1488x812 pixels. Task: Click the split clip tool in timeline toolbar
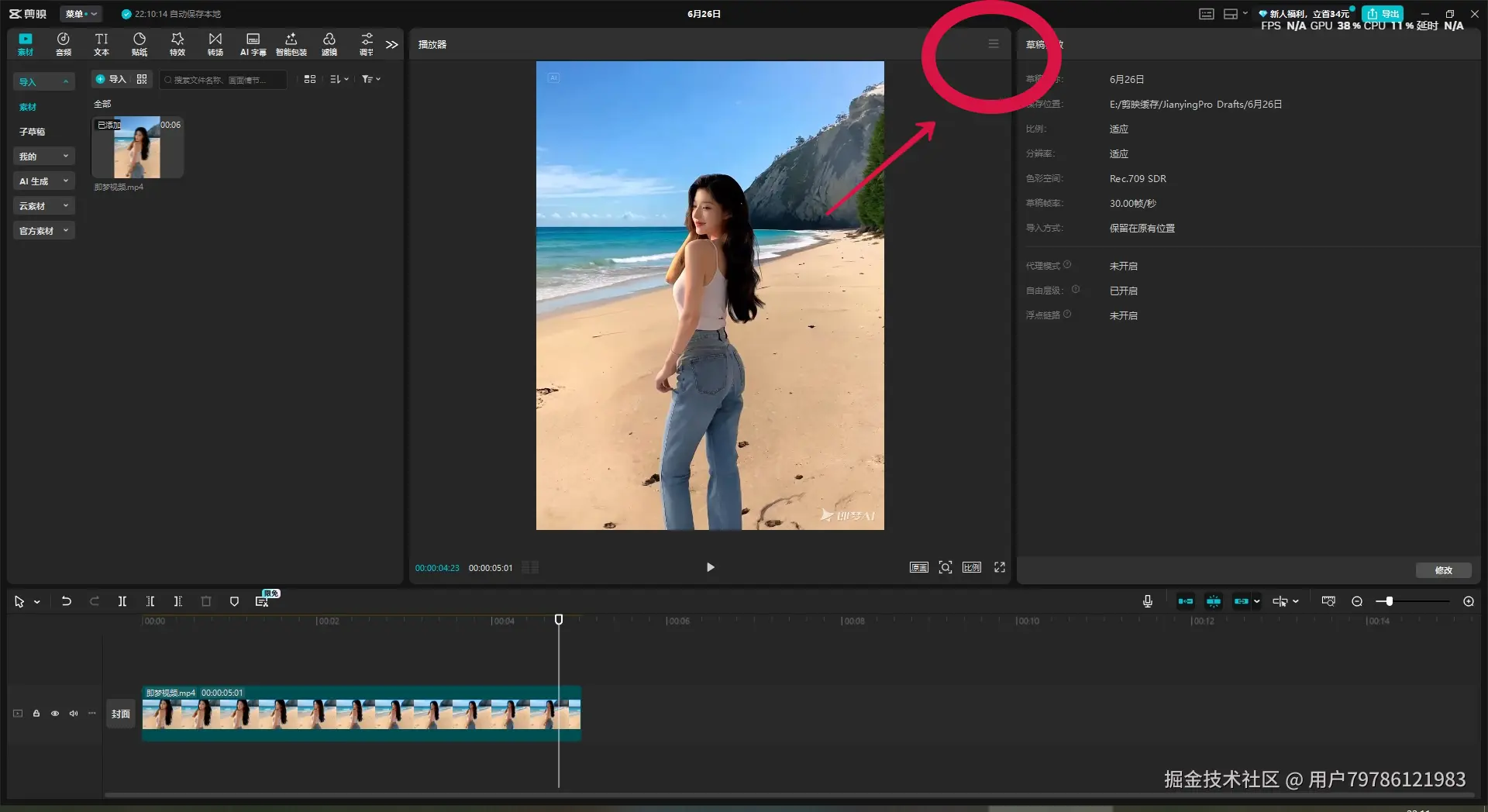point(122,601)
